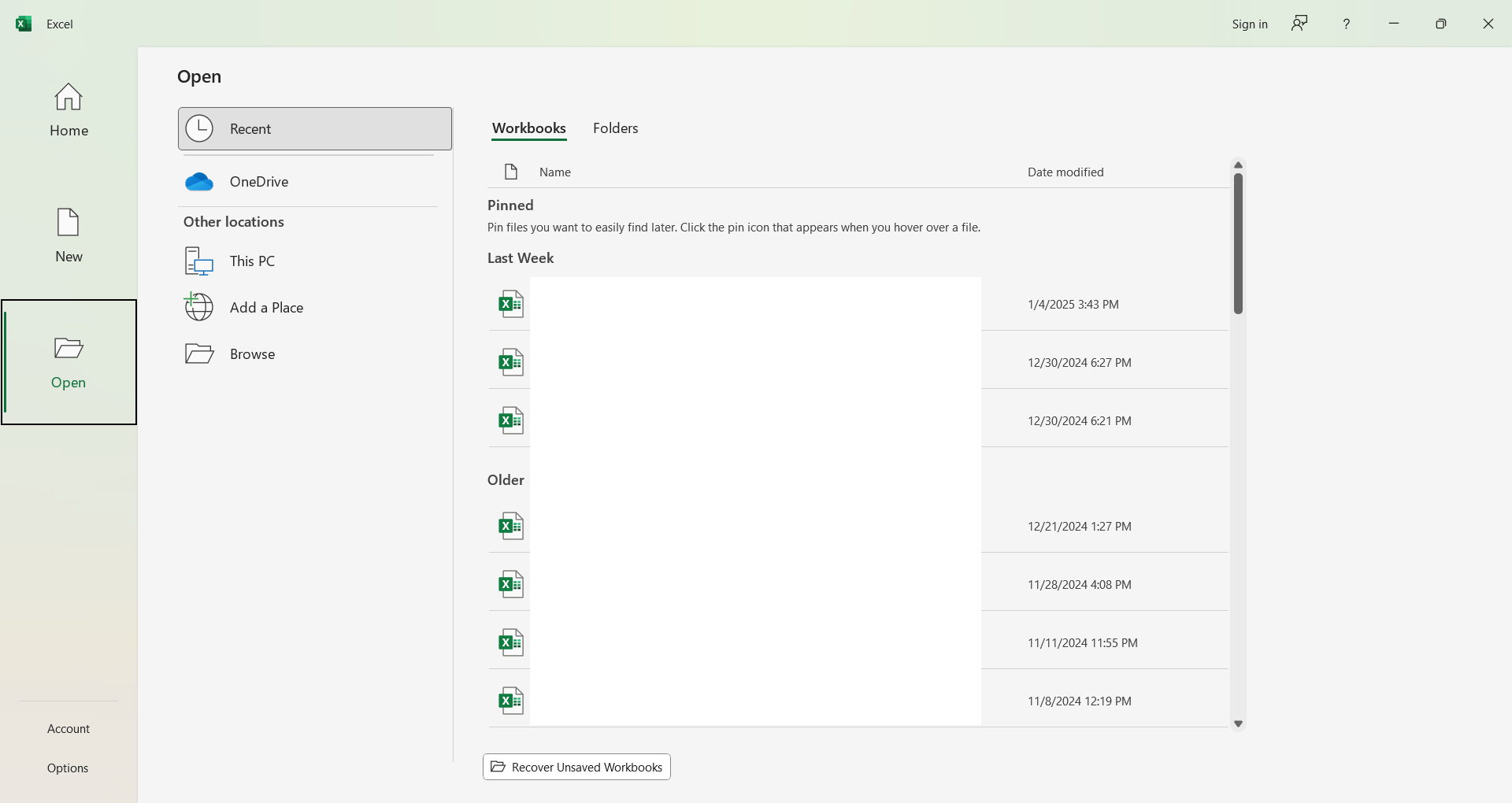Select the date 1/4/2025 3:43 PM
The image size is (1512, 803).
click(1073, 304)
